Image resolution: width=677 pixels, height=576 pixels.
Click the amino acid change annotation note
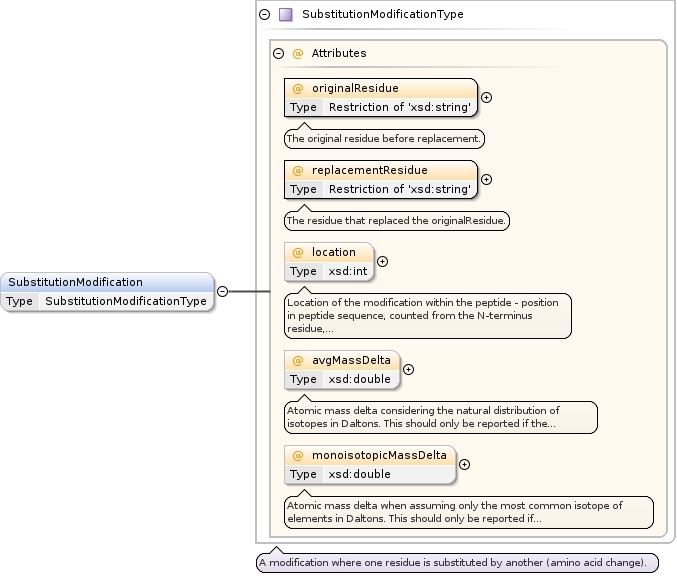point(458,563)
